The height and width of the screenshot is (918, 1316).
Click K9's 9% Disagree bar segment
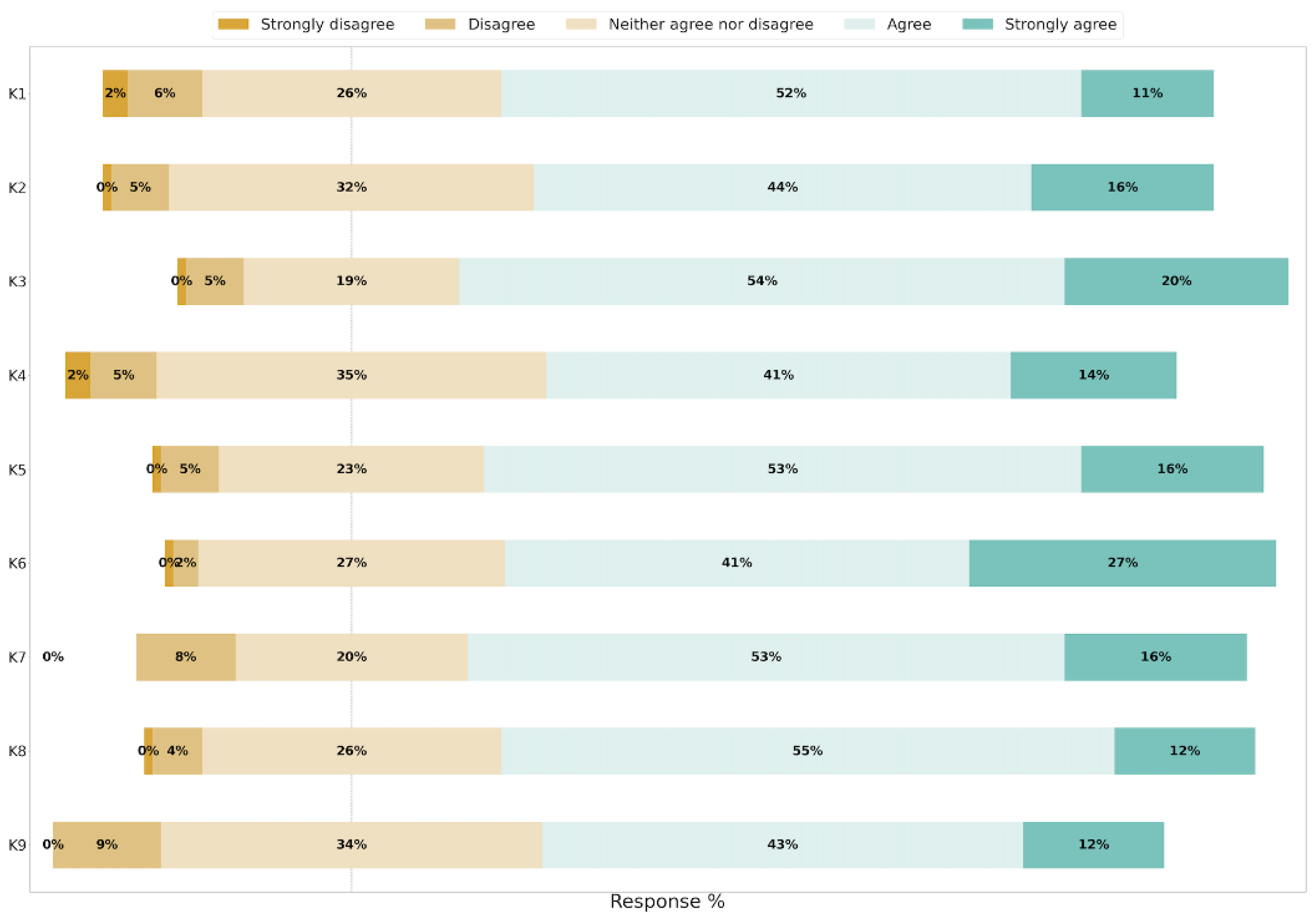[x=107, y=845]
